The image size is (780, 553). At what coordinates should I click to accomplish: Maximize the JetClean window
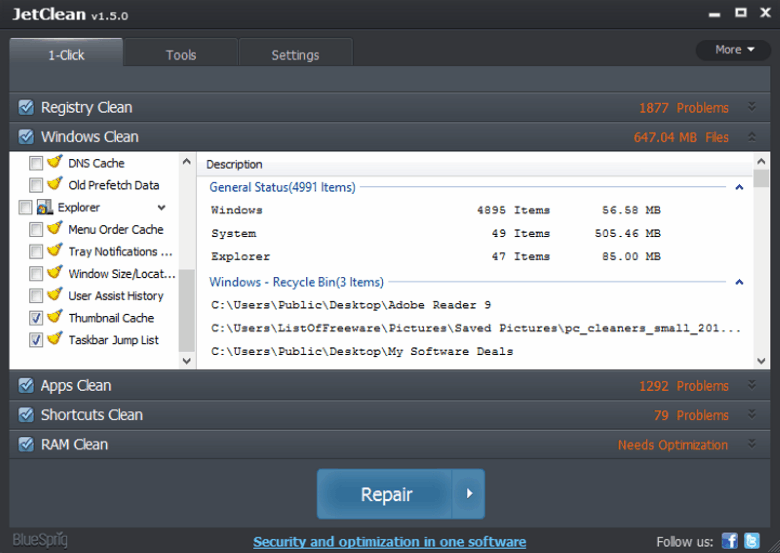(x=741, y=12)
